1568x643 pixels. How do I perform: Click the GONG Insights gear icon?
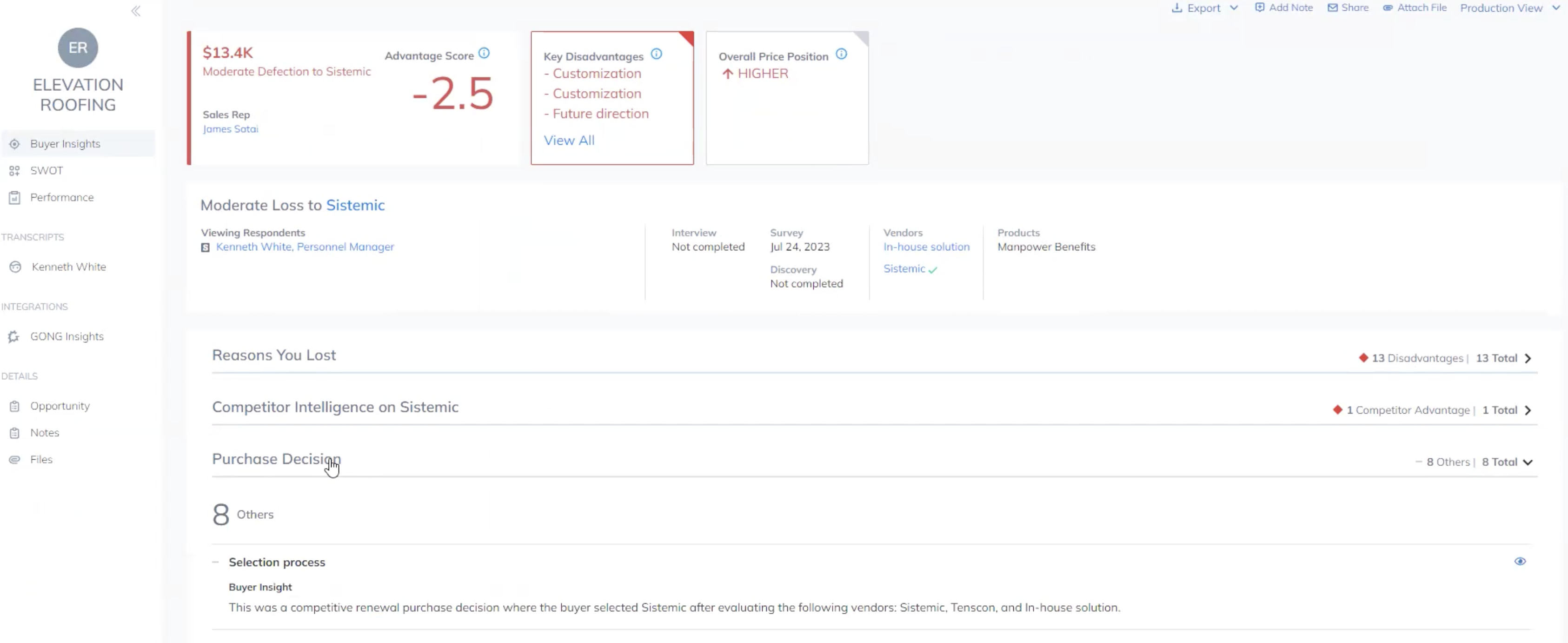[14, 336]
